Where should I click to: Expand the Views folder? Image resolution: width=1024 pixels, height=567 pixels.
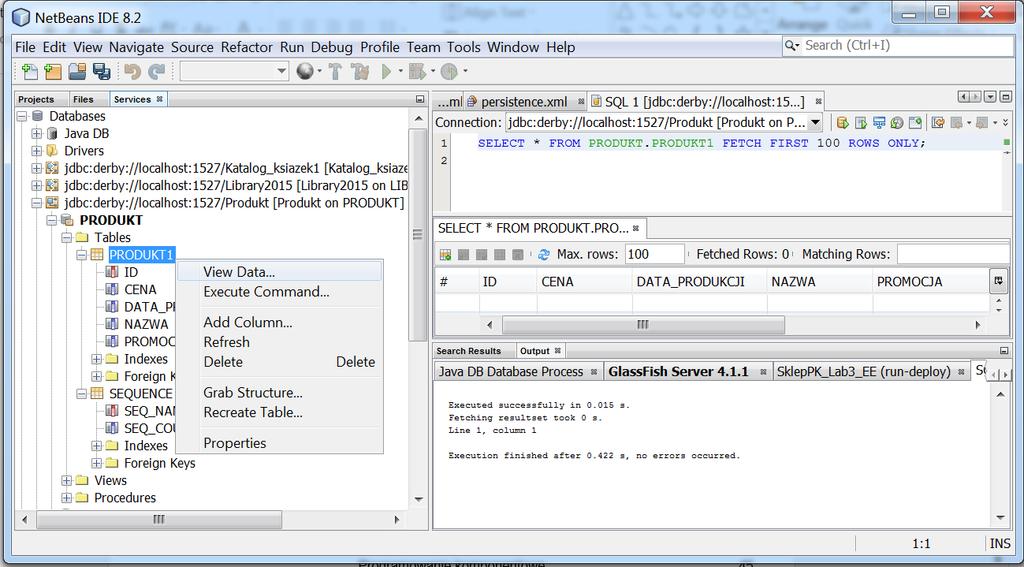(67, 480)
